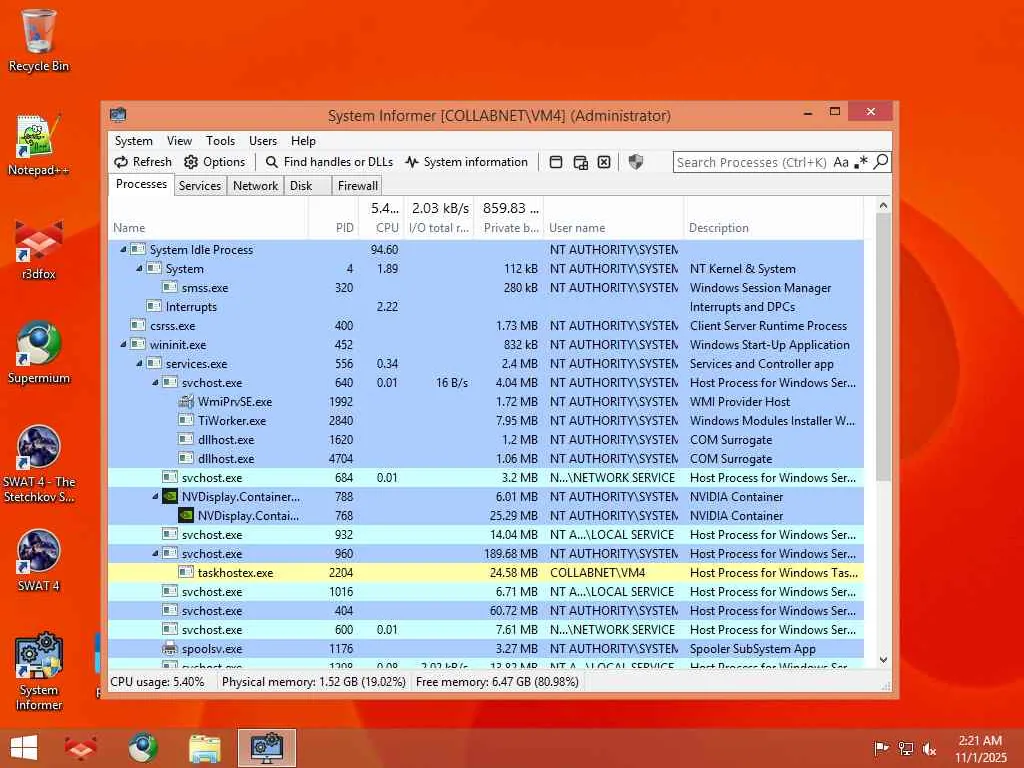
Task: Open the Notepad++ desktop shortcut
Action: click(39, 145)
